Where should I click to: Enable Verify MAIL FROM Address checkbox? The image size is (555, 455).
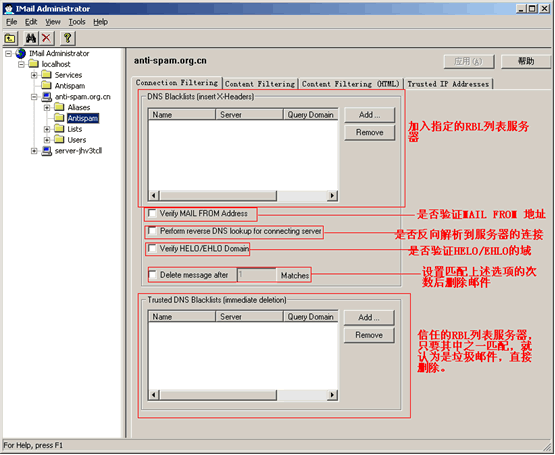(x=152, y=213)
